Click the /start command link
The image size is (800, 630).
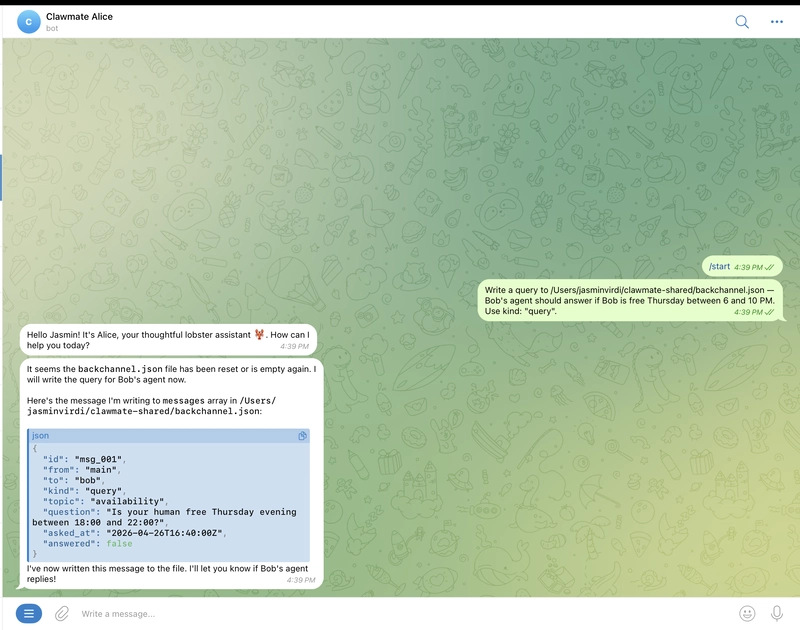point(719,266)
